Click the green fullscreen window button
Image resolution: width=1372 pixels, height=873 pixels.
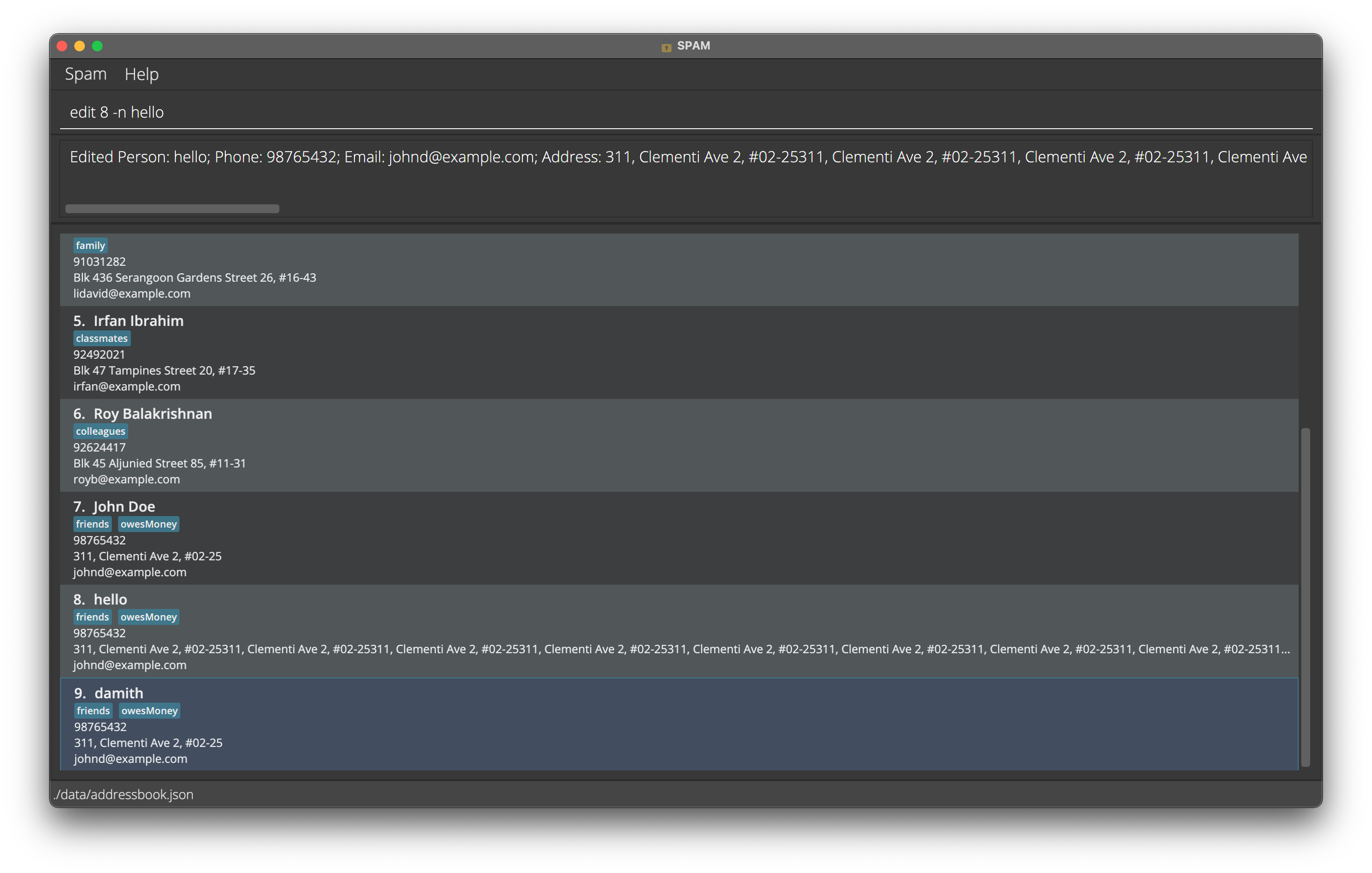coord(97,46)
